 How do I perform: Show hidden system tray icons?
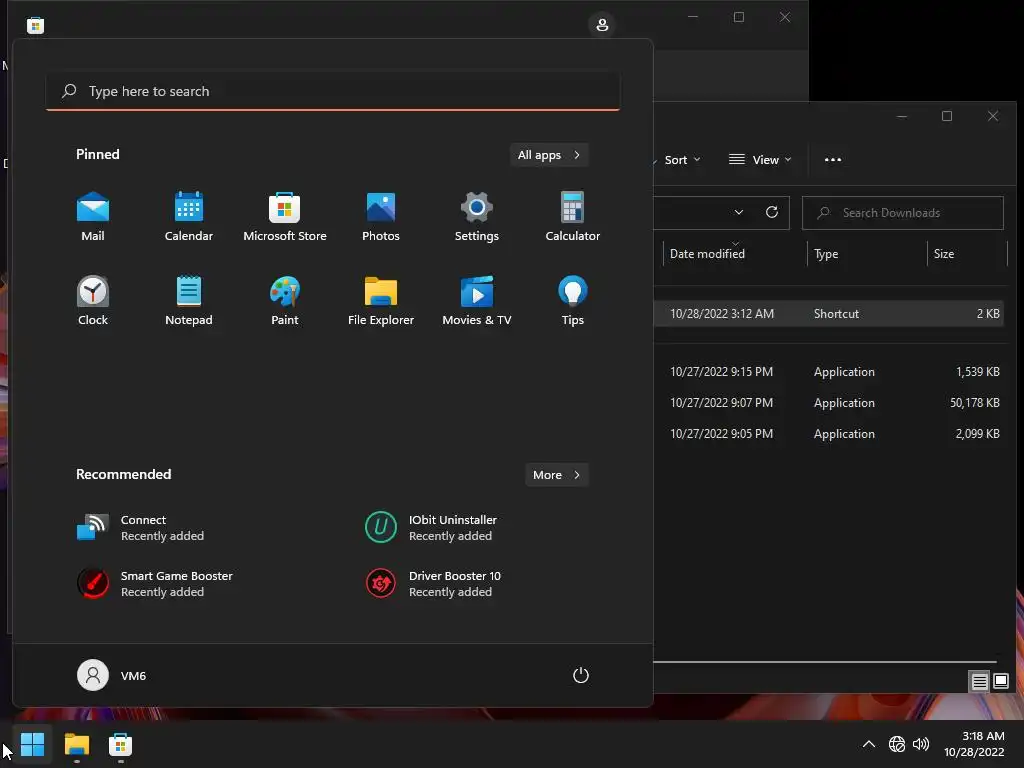869,744
